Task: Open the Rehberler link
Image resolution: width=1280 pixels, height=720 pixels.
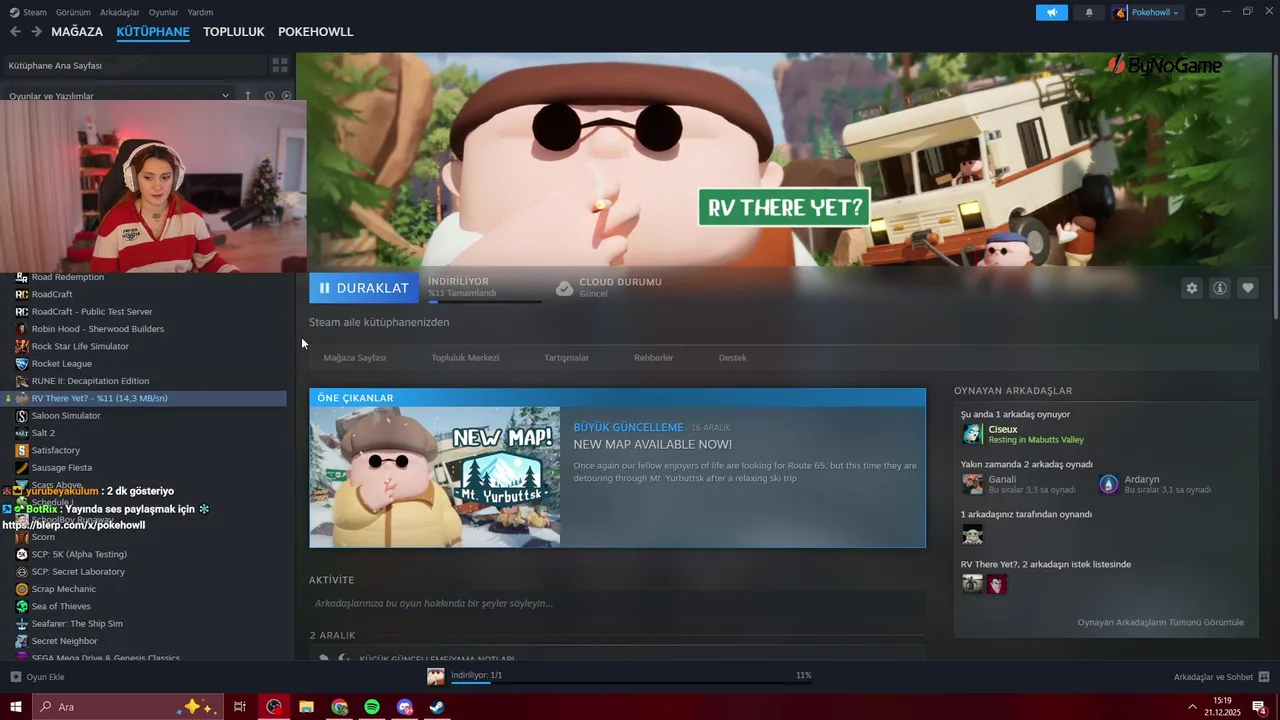Action: [654, 357]
